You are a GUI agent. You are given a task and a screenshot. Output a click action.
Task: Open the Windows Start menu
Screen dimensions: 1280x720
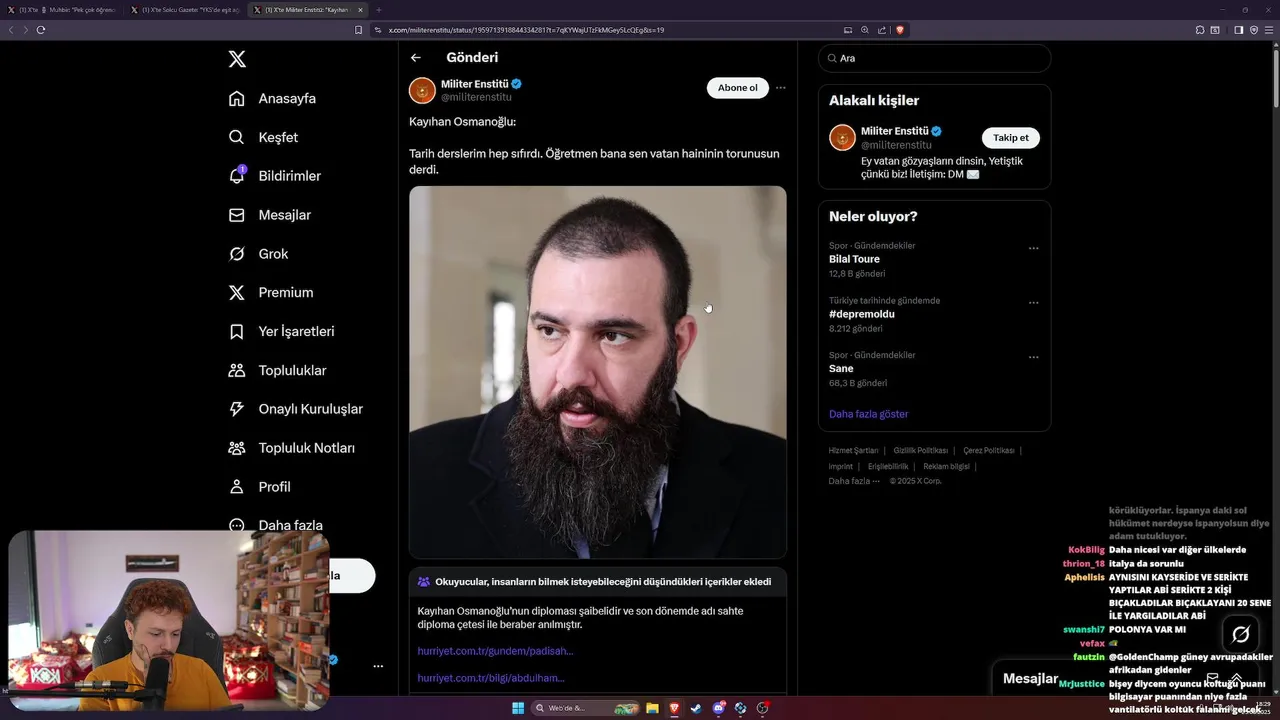pyautogui.click(x=518, y=708)
